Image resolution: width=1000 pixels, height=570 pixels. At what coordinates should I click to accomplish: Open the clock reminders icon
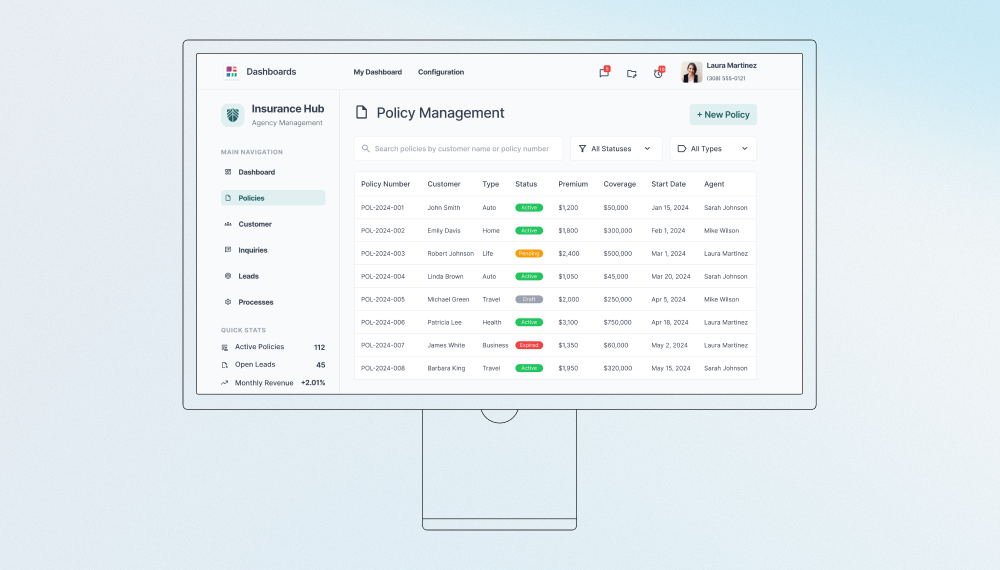658,73
